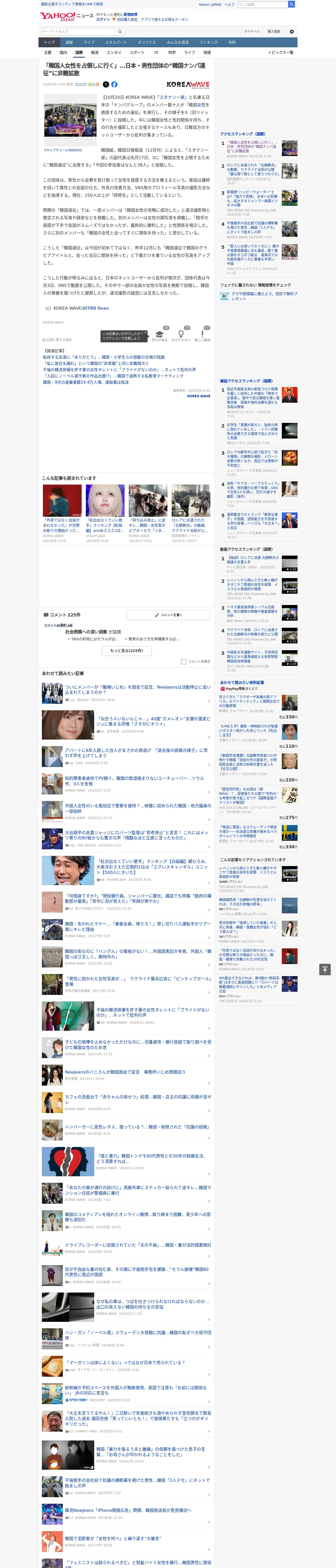
Task: Open article カフェの洗面台で「赤ちゃんの排せつ」処理
Action: pyautogui.click(x=138, y=1099)
